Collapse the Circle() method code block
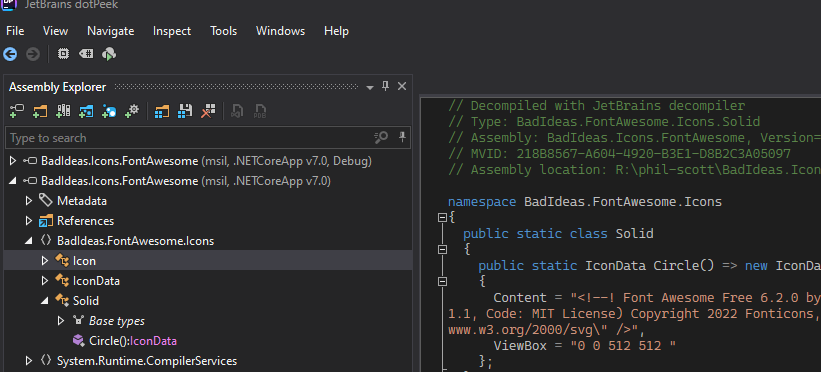Image resolution: width=821 pixels, height=372 pixels. pyautogui.click(x=442, y=281)
